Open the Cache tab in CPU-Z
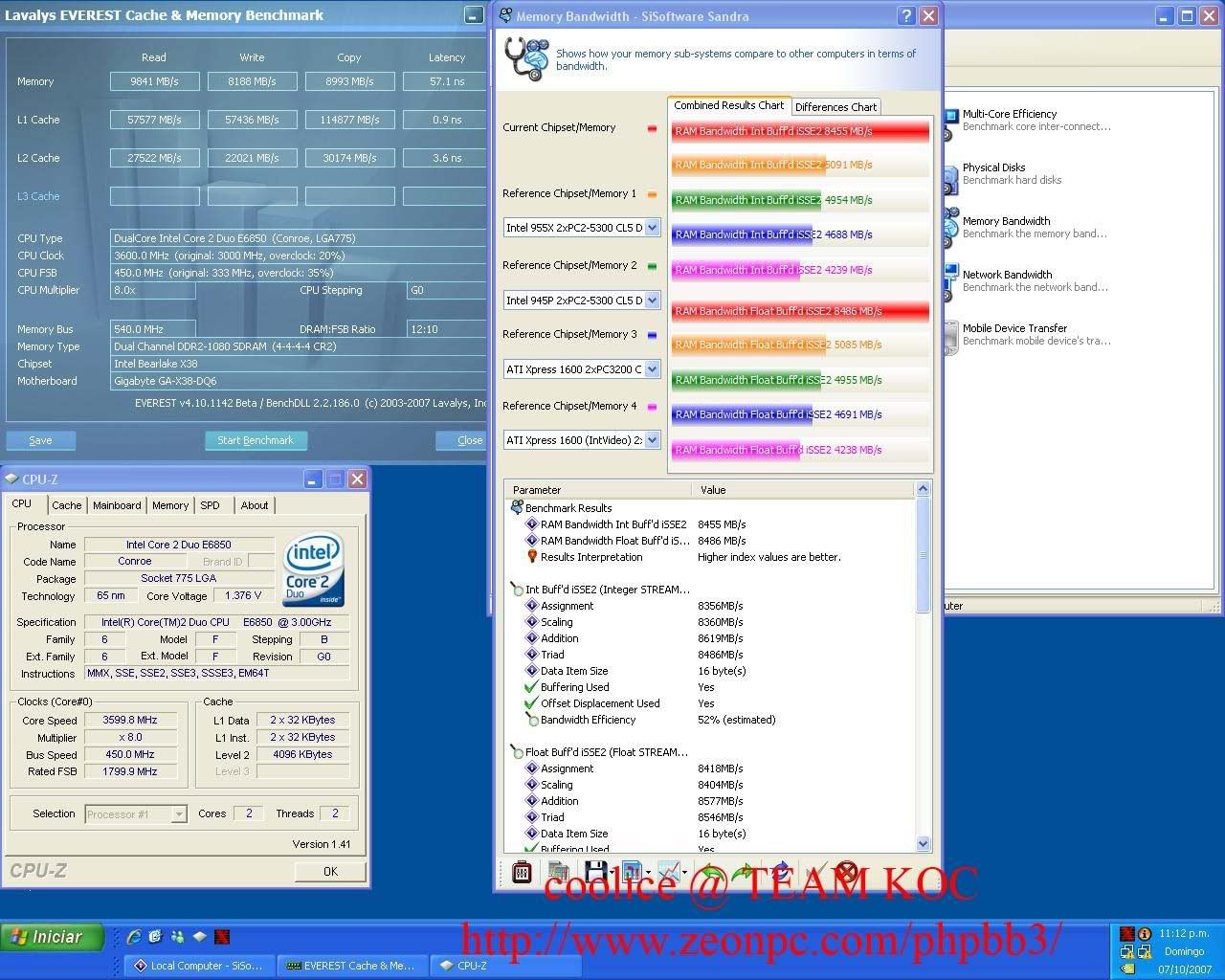The image size is (1225, 980). pyautogui.click(x=66, y=505)
